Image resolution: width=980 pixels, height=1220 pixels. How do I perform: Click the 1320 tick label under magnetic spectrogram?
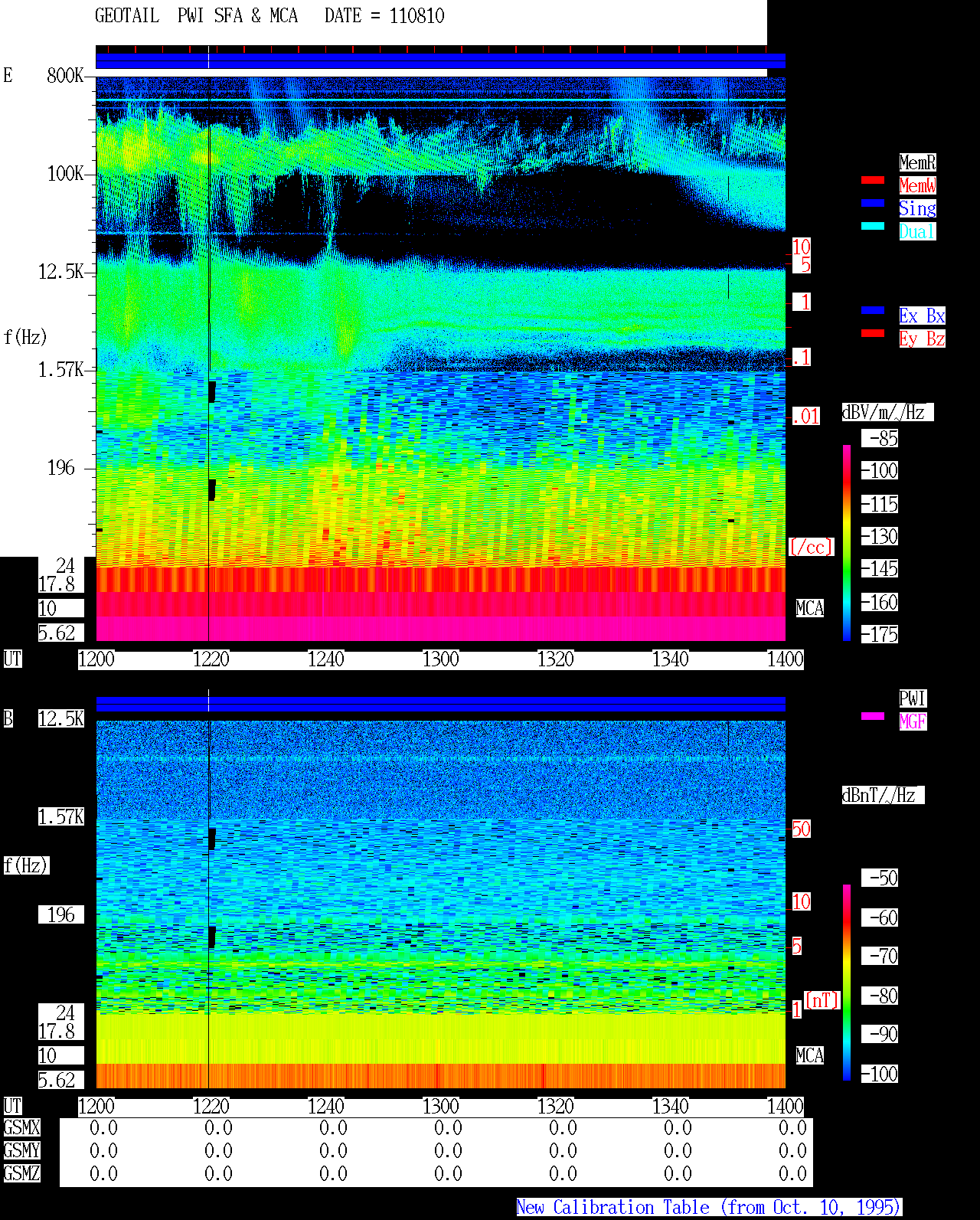556,1107
